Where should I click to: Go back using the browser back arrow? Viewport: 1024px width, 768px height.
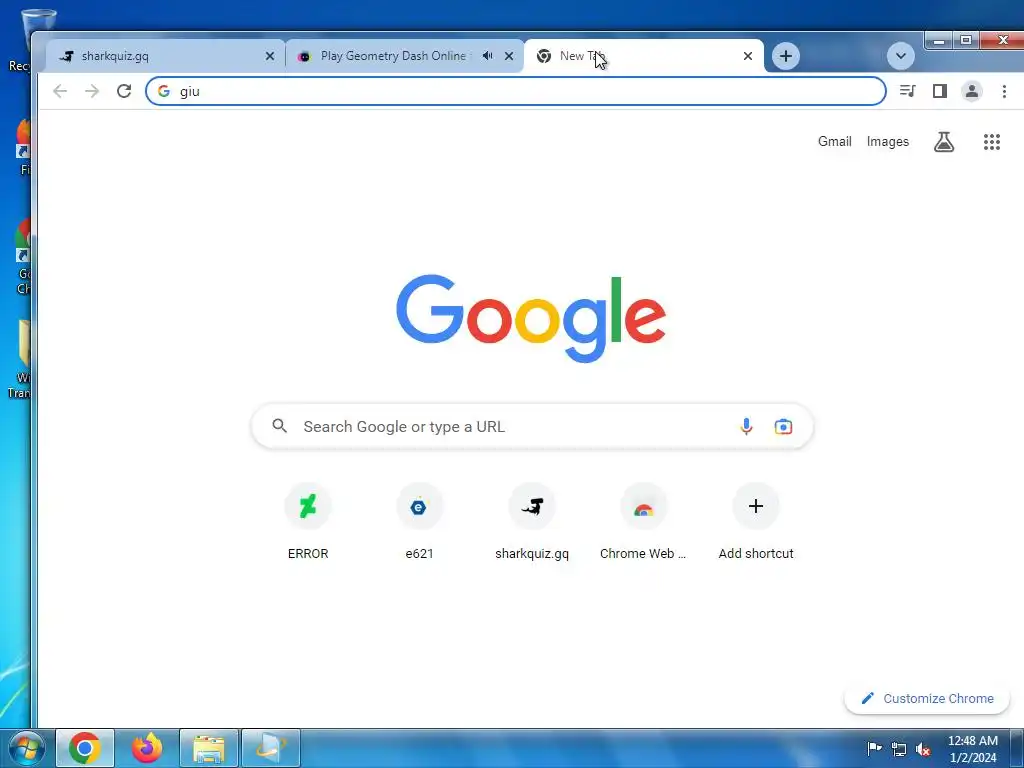(x=60, y=91)
